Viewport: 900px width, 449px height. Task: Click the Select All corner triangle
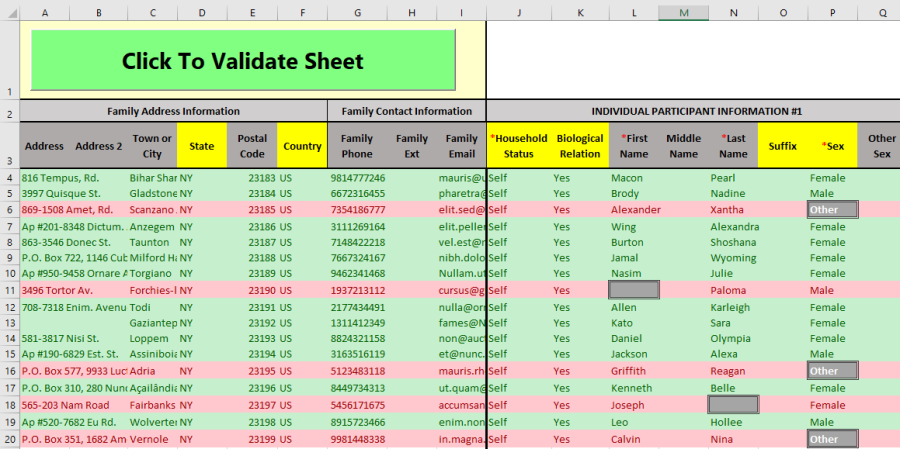tap(9, 11)
